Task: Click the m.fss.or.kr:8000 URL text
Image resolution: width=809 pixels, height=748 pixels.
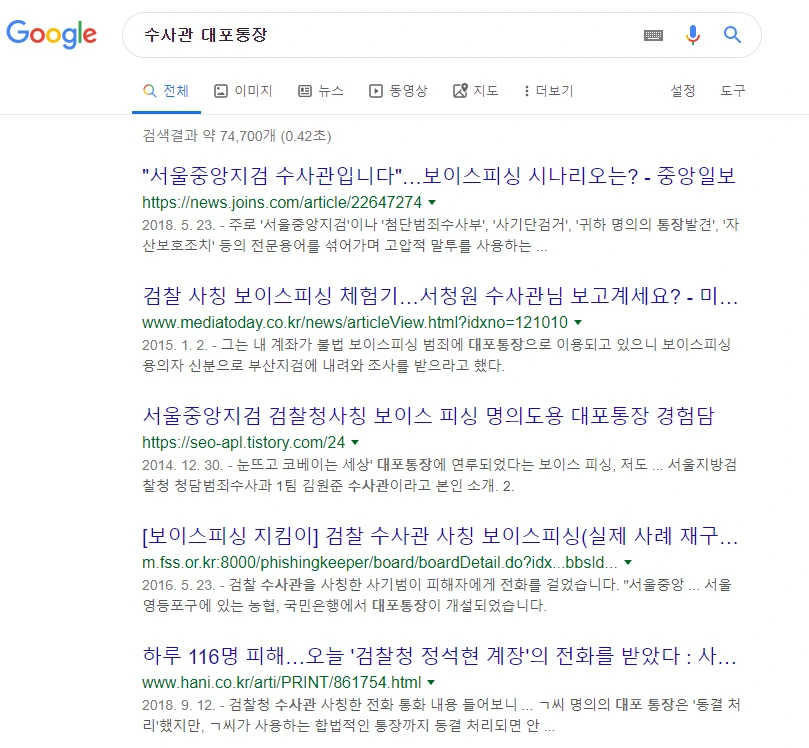Action: click(380, 562)
